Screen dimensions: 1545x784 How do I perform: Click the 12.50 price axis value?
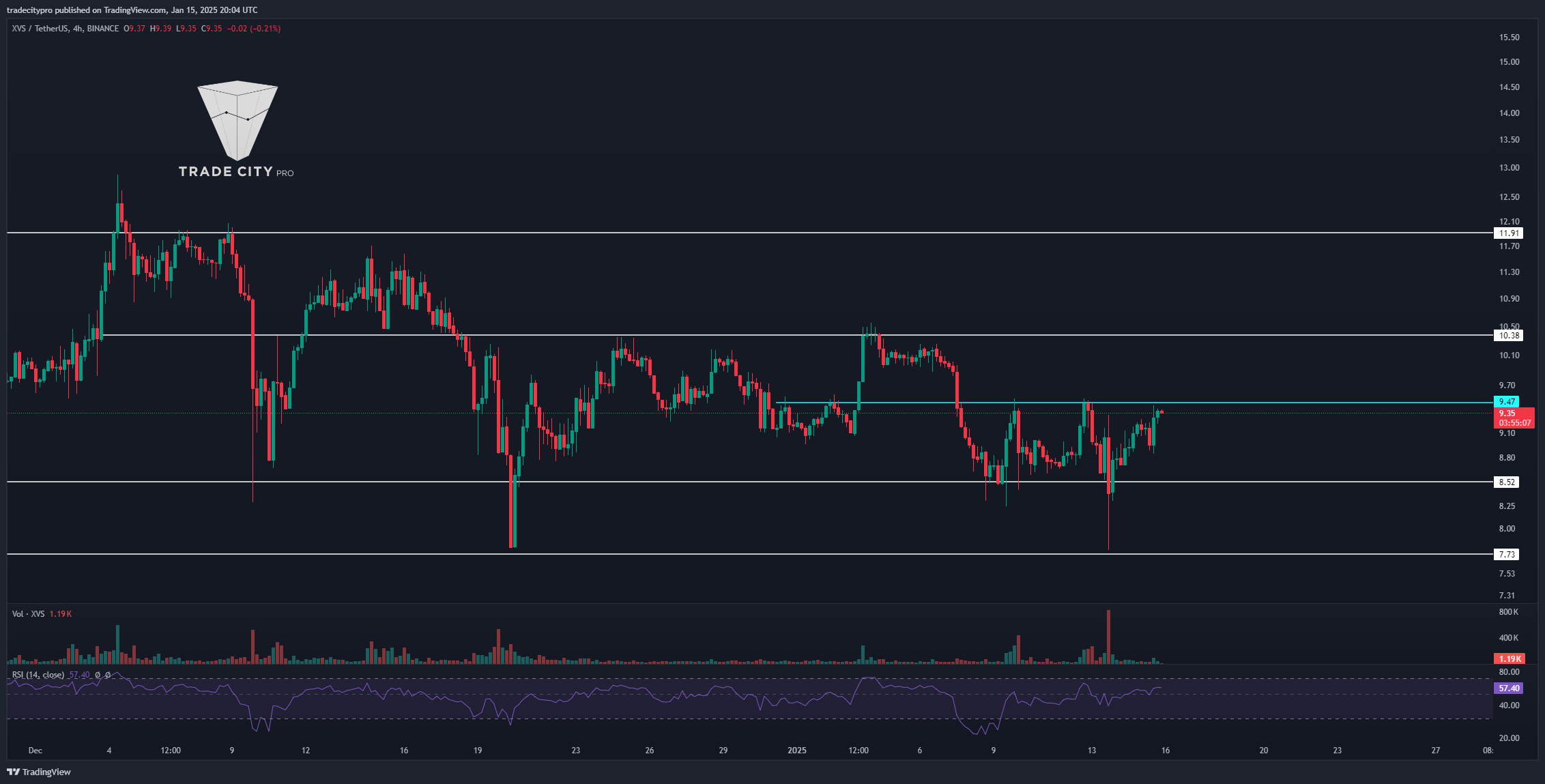coord(1510,197)
